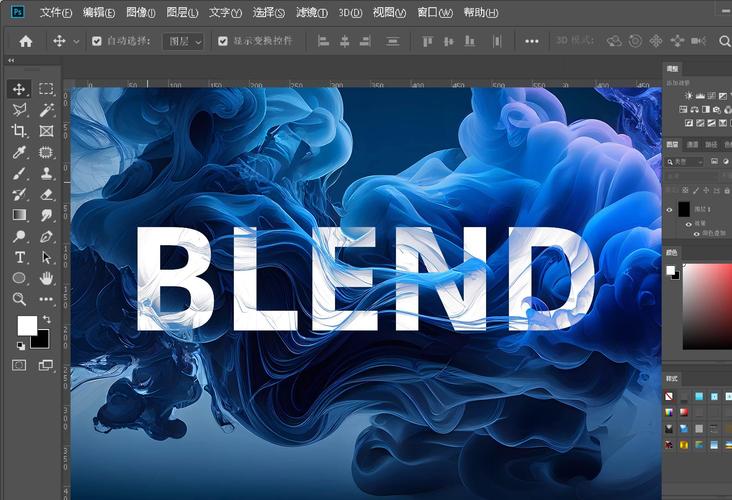Open the options bar three-dots more menu
The width and height of the screenshot is (732, 500).
[532, 41]
